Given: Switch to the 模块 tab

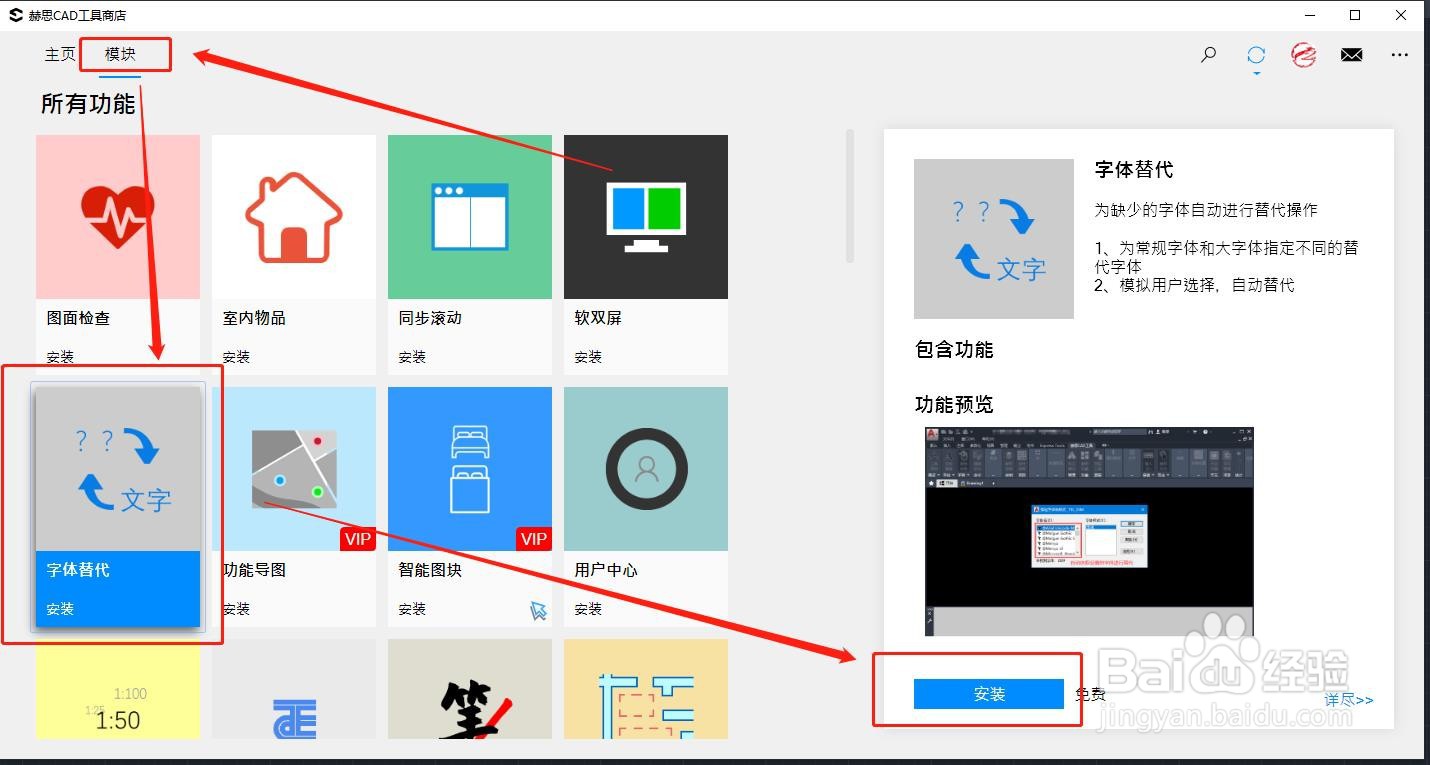Looking at the screenshot, I should click(121, 54).
